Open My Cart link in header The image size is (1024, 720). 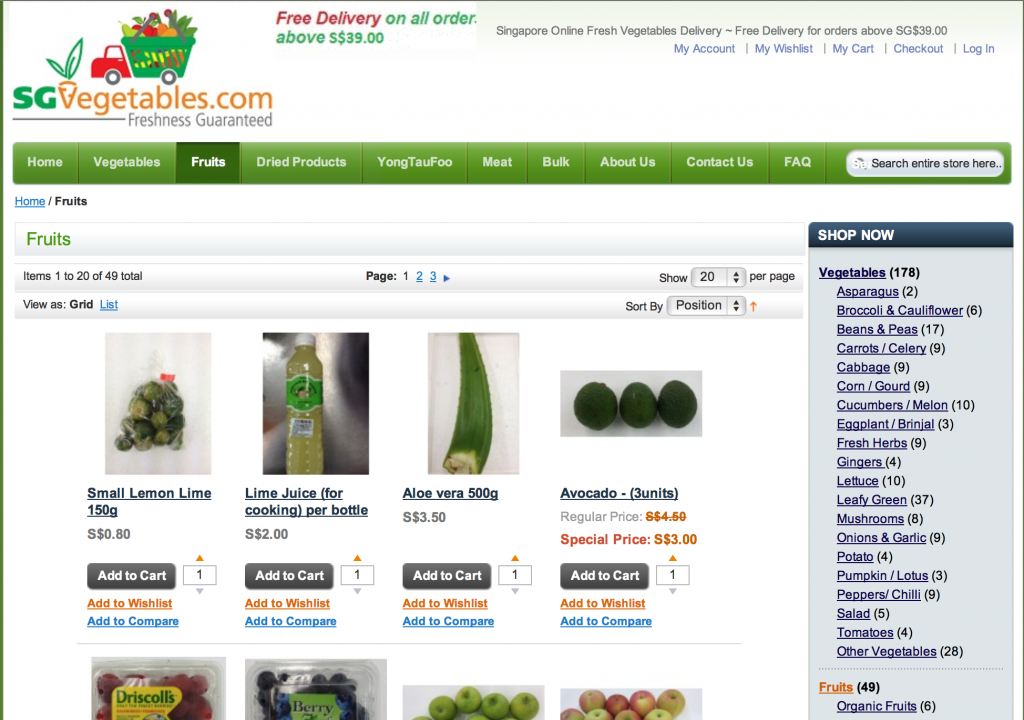pyautogui.click(x=853, y=49)
